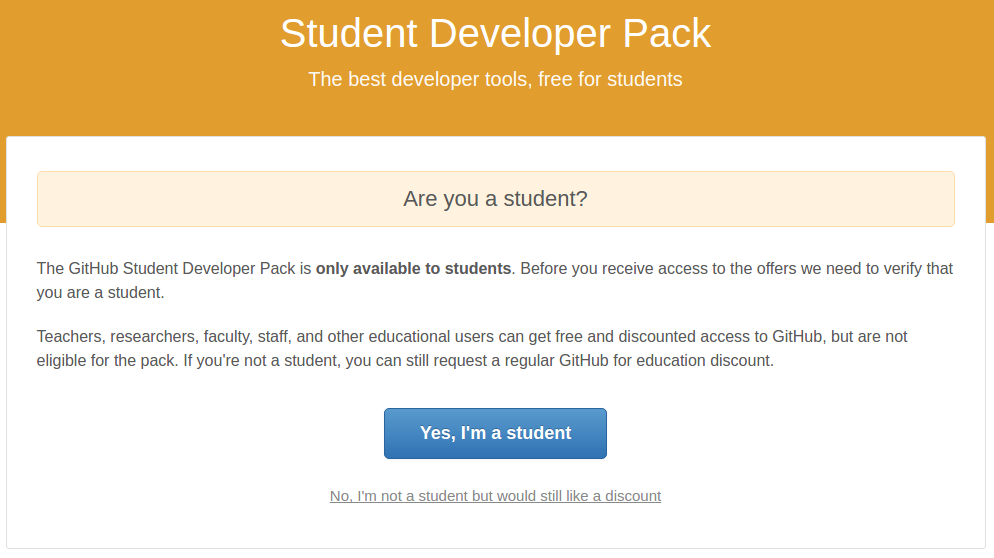This screenshot has height=558, width=994.
Task: Open the non-student discount request link
Action: [495, 496]
